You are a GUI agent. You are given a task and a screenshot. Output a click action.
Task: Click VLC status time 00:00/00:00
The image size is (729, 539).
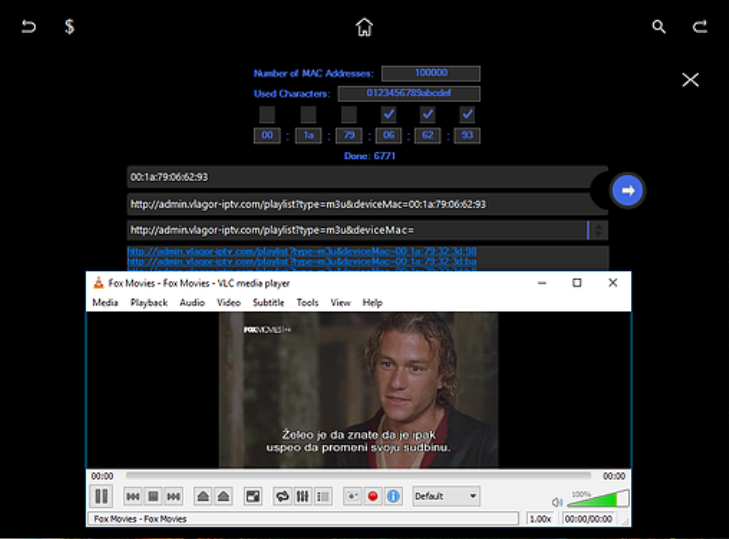[588, 519]
